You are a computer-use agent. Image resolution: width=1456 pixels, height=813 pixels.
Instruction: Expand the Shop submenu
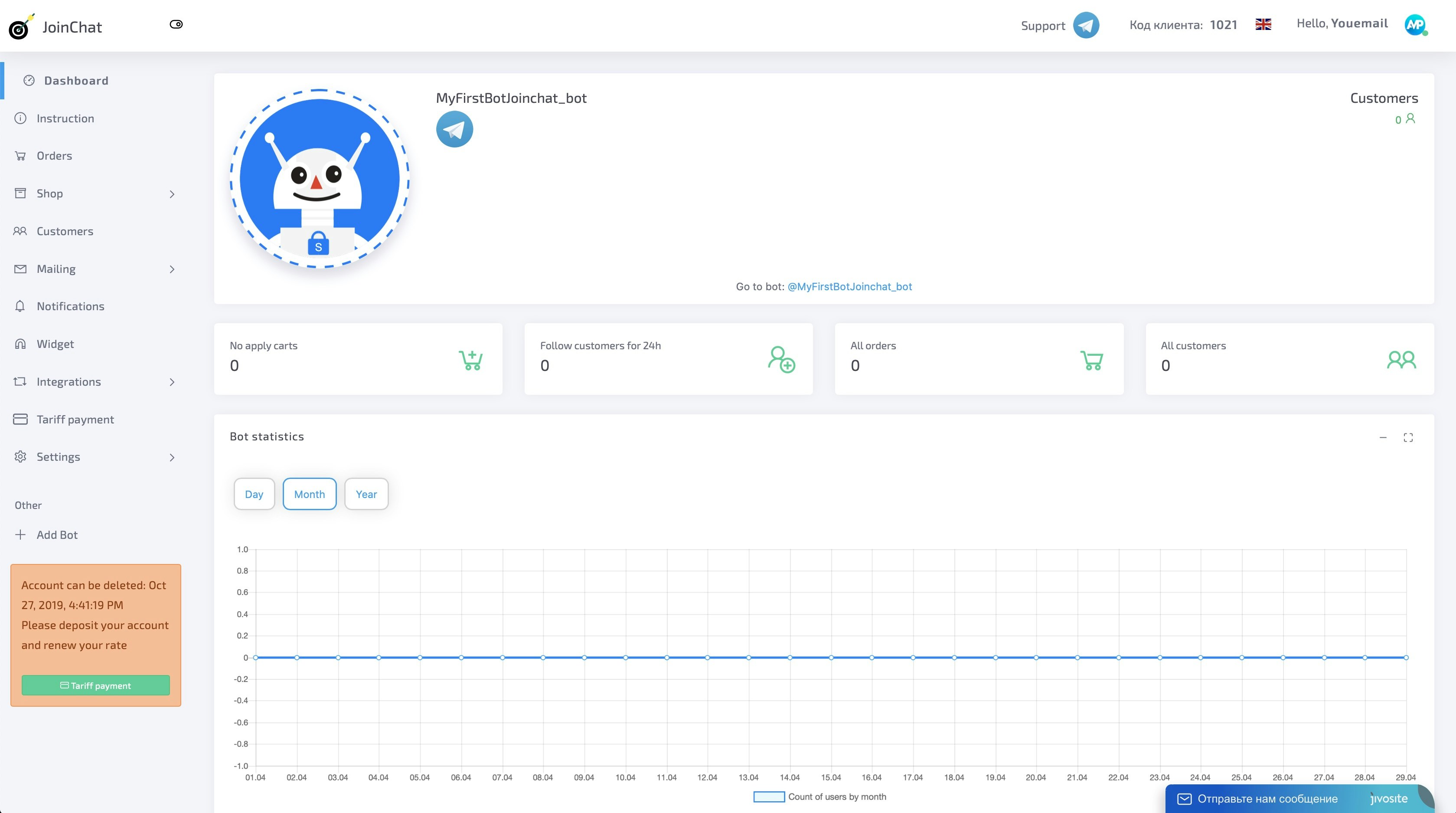click(x=172, y=193)
